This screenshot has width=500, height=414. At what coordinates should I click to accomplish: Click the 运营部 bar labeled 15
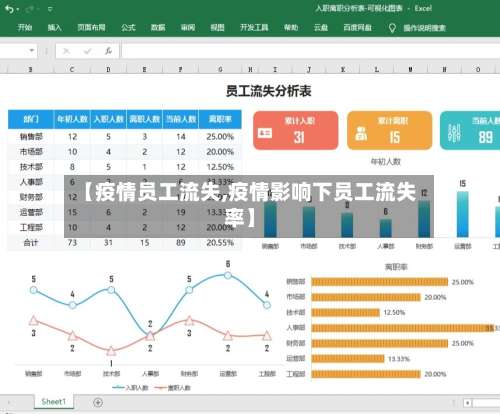click(462, 214)
